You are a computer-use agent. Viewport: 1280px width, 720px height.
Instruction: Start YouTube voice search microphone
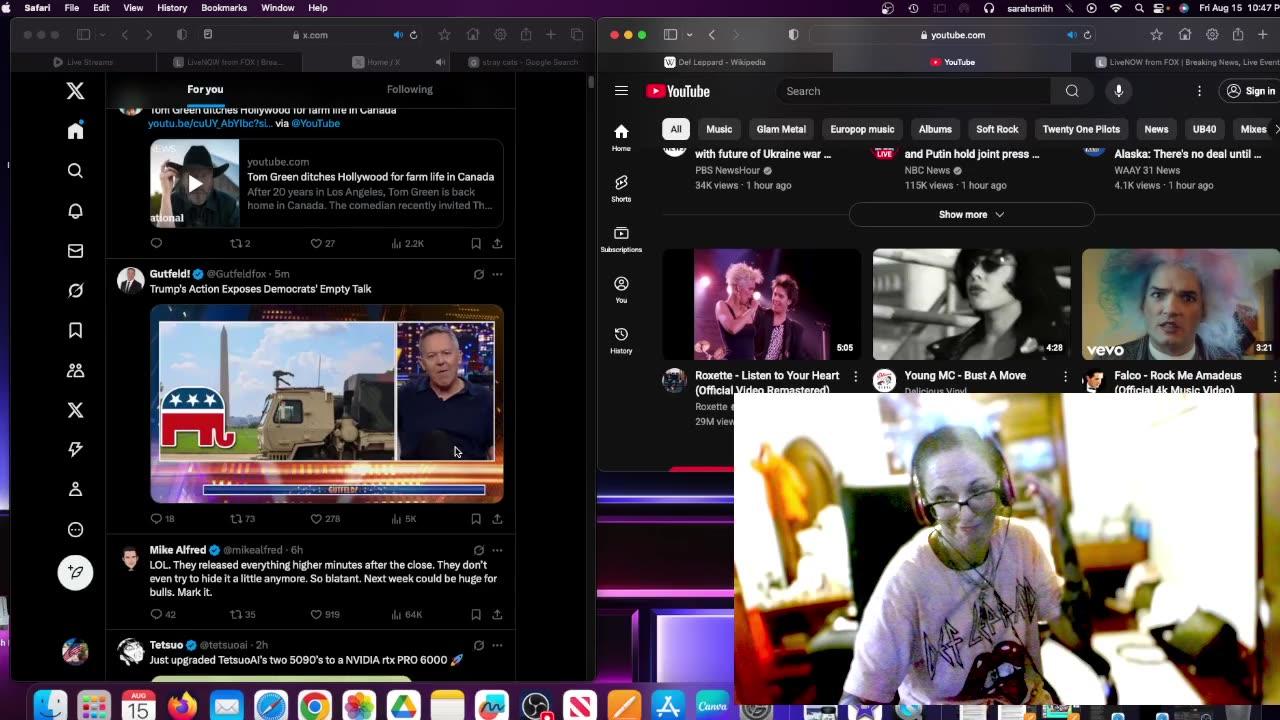coord(1119,91)
